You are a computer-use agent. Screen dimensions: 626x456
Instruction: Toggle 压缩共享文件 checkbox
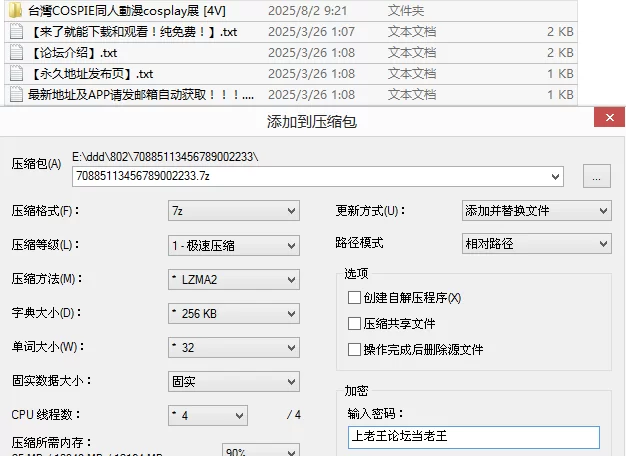pyautogui.click(x=354, y=323)
